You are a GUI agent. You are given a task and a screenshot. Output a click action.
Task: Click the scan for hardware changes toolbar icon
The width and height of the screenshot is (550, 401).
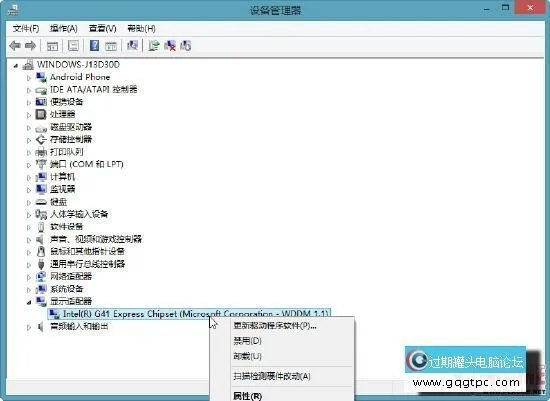132,46
